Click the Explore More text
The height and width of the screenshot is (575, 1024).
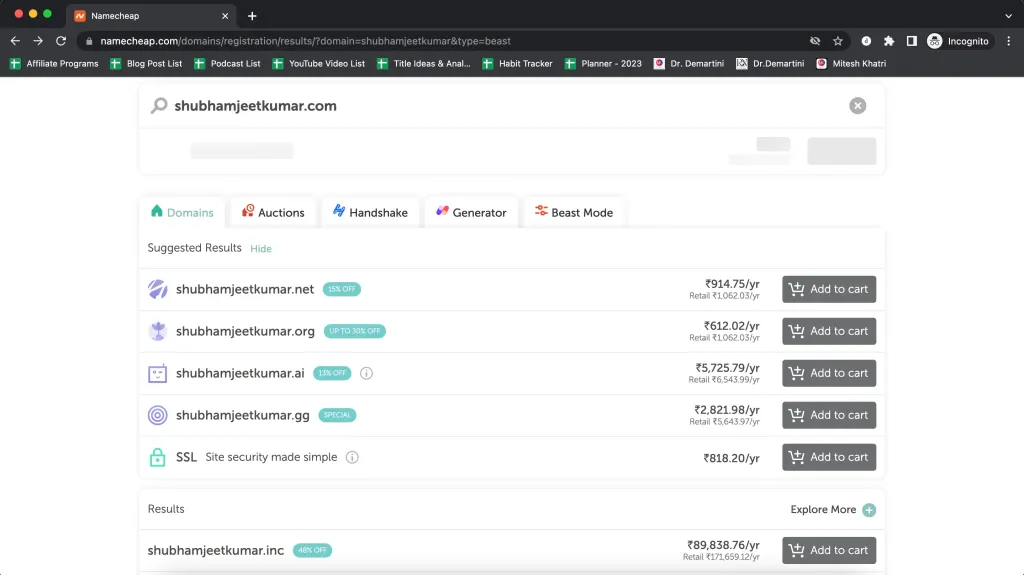coord(823,510)
